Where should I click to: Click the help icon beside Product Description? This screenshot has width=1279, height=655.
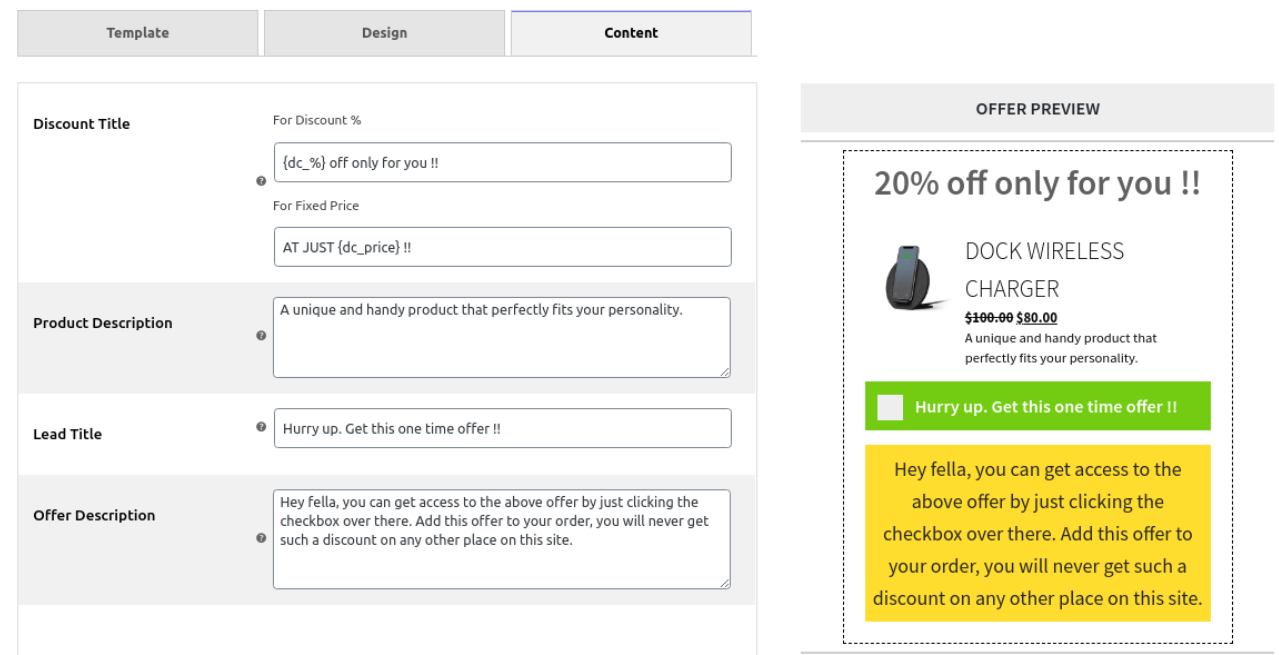(x=261, y=336)
